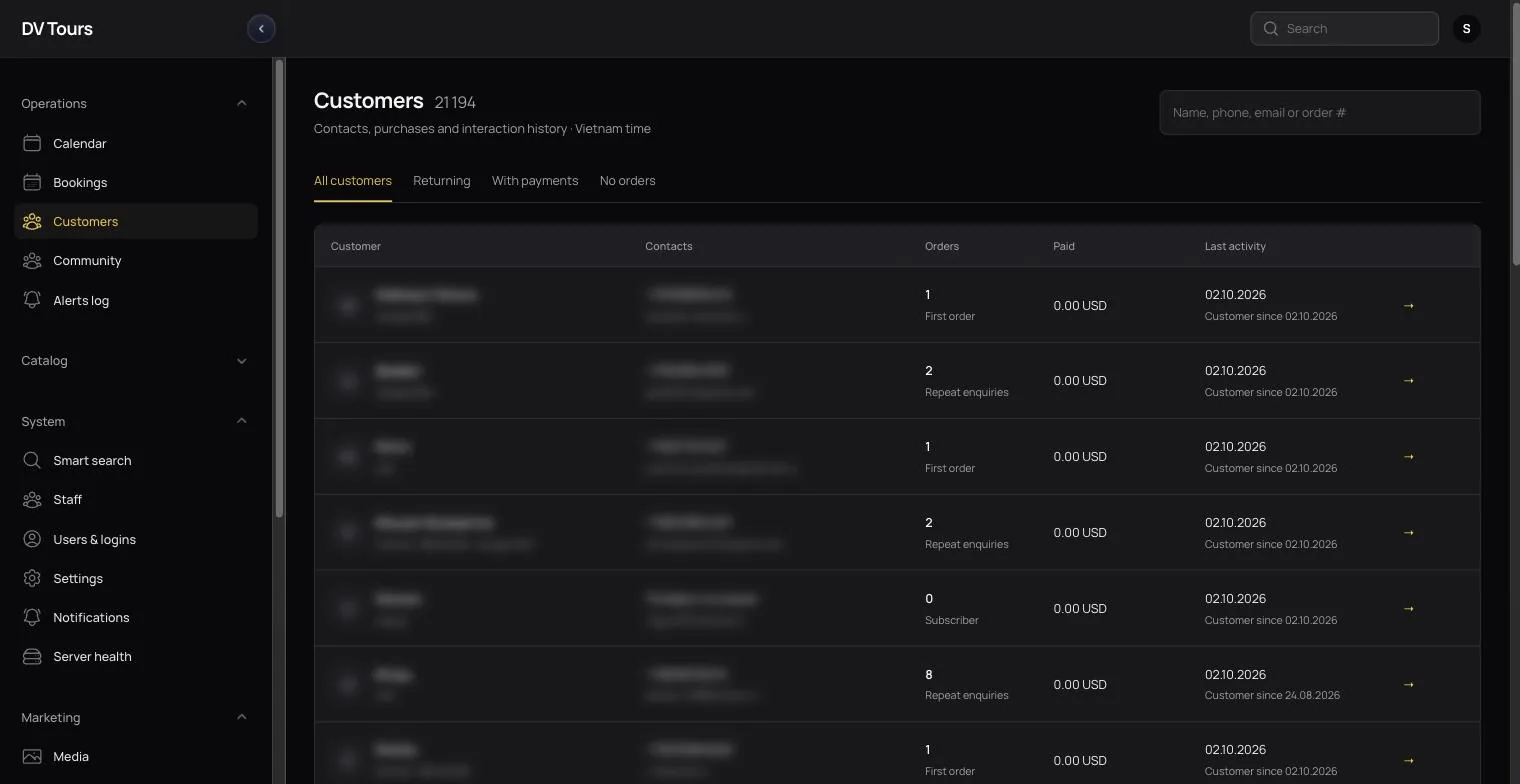Click the top bar Search field

1344,28
